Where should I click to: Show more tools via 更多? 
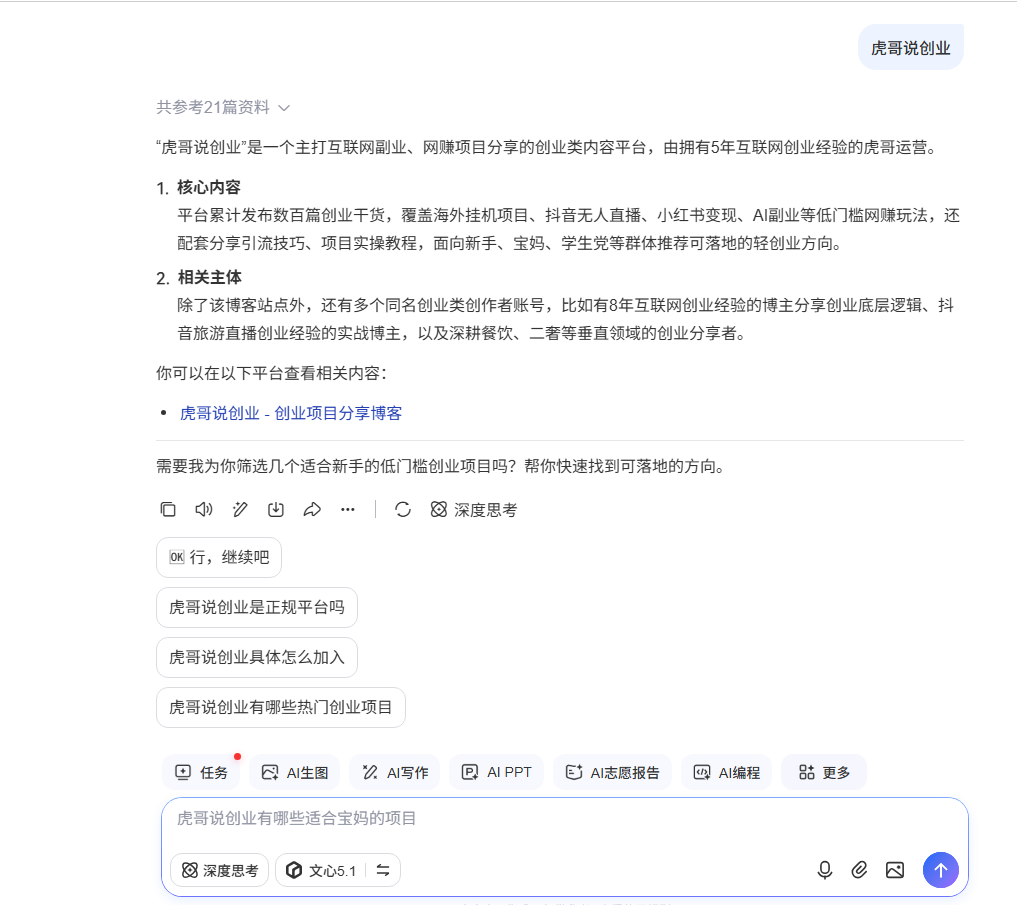[x=824, y=772]
